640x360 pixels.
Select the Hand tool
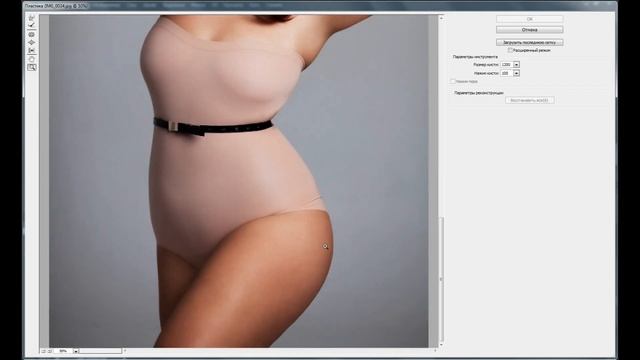point(31,59)
